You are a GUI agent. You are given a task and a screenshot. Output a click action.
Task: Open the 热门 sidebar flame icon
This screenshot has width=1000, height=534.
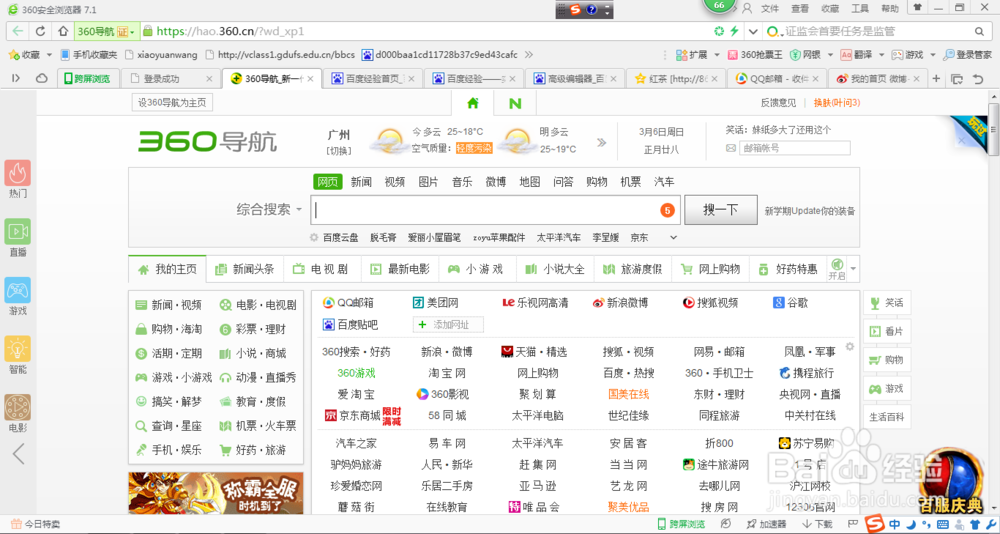18,173
